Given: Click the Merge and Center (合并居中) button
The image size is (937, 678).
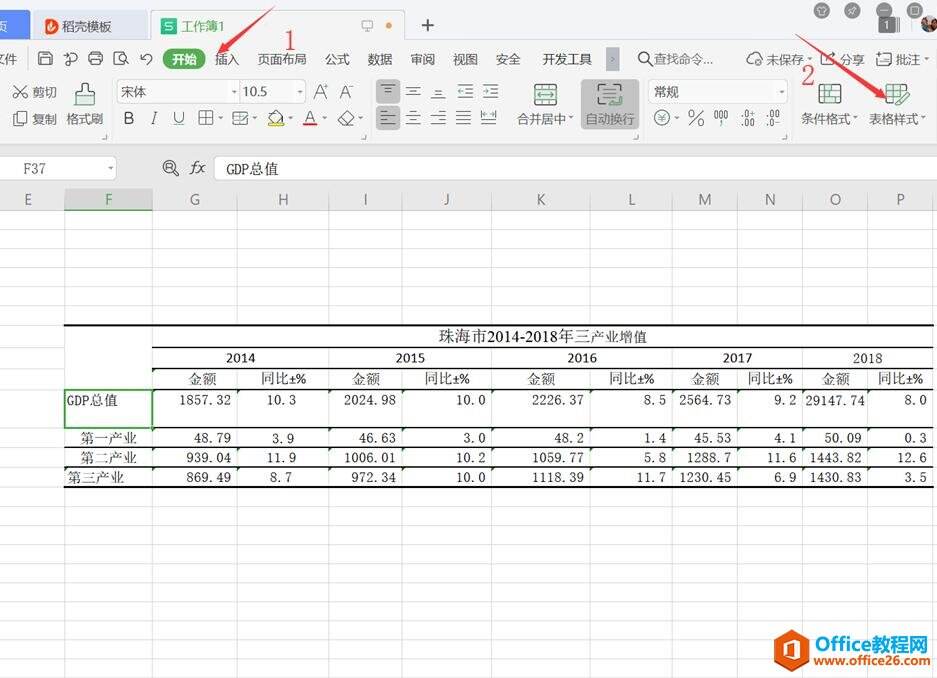Looking at the screenshot, I should click(545, 105).
